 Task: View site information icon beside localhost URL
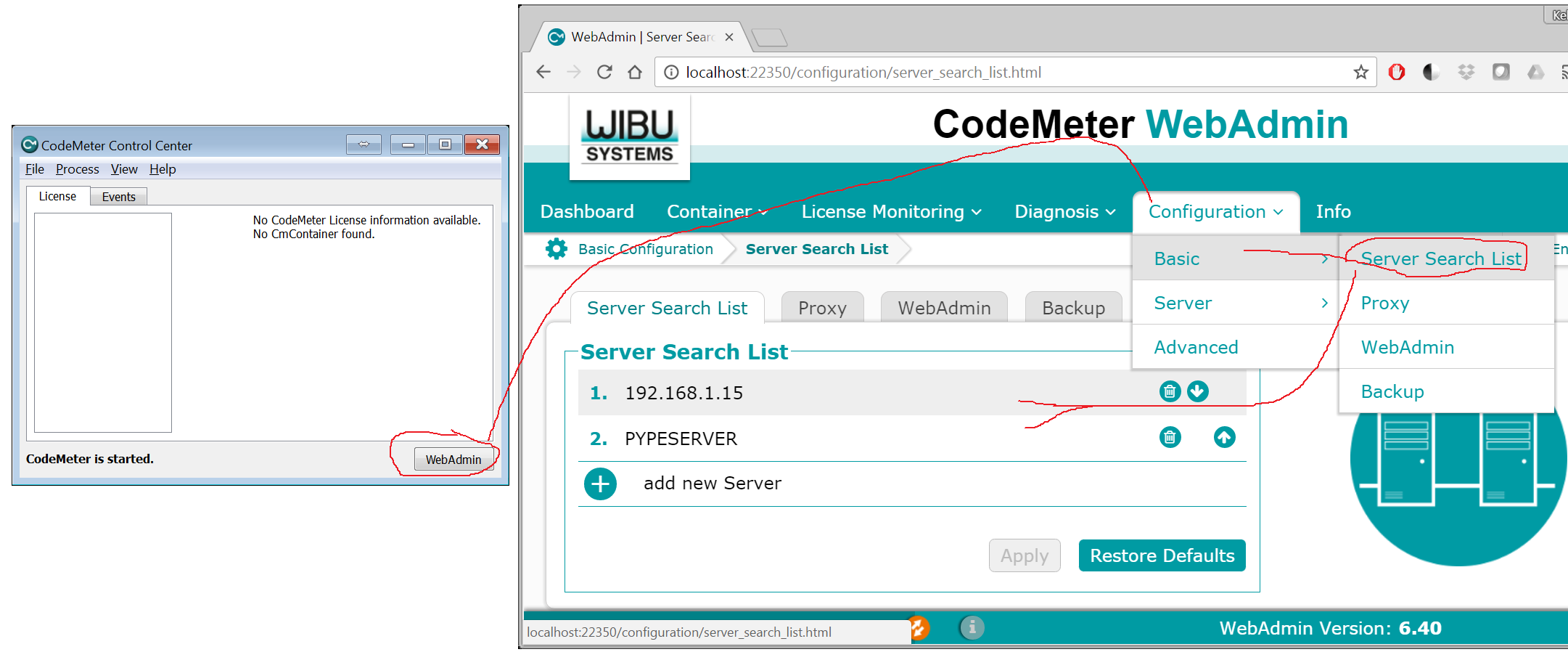pyautogui.click(x=671, y=72)
